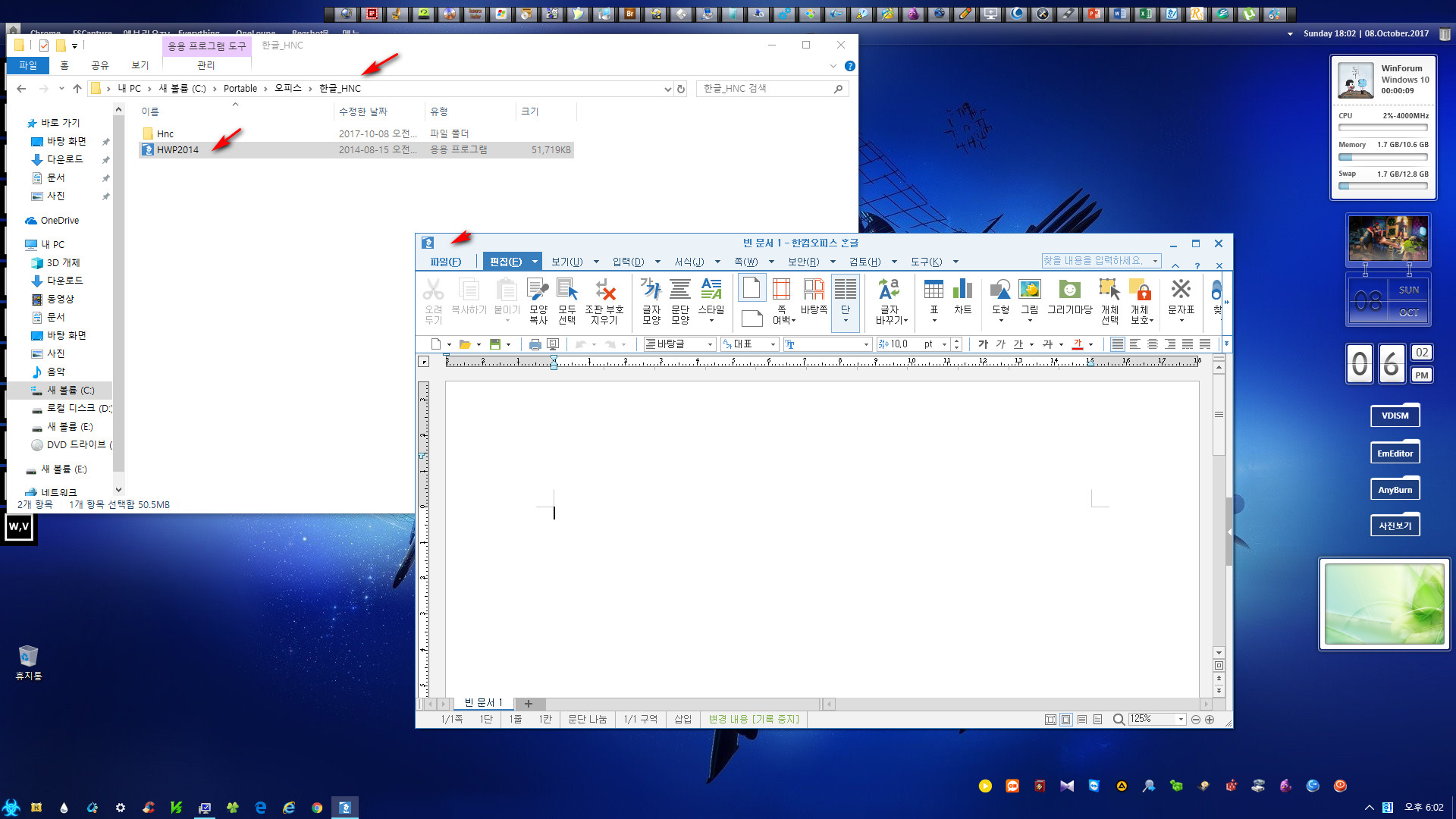The height and width of the screenshot is (819, 1456).
Task: Click the open file folder icon
Action: pyautogui.click(x=465, y=344)
